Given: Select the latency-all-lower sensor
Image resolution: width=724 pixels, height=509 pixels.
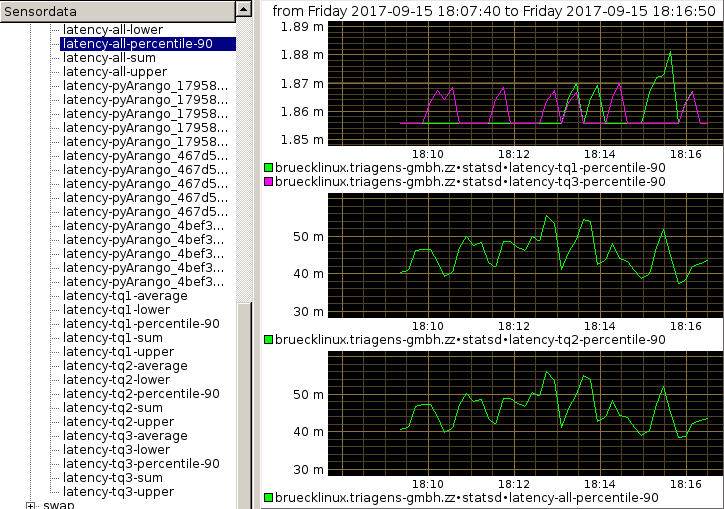Looking at the screenshot, I should click(x=112, y=30).
